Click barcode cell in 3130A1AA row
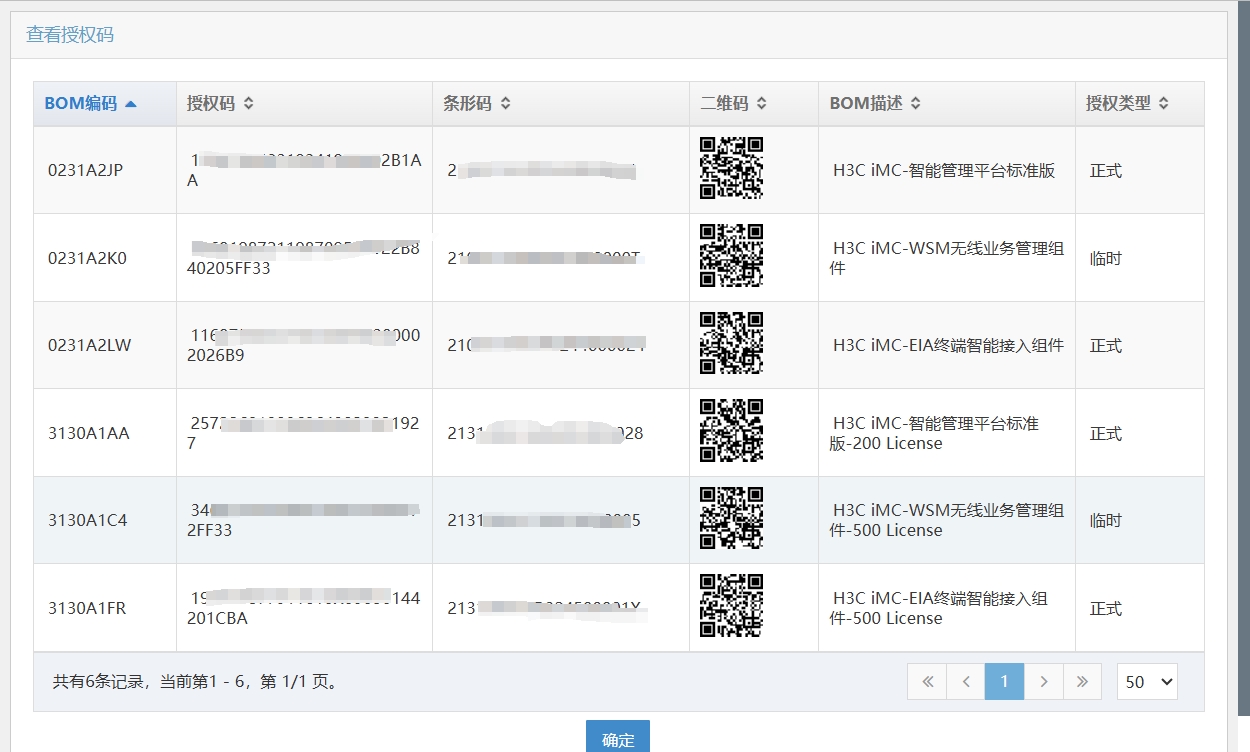Screen dimensions: 1250x752 561,433
